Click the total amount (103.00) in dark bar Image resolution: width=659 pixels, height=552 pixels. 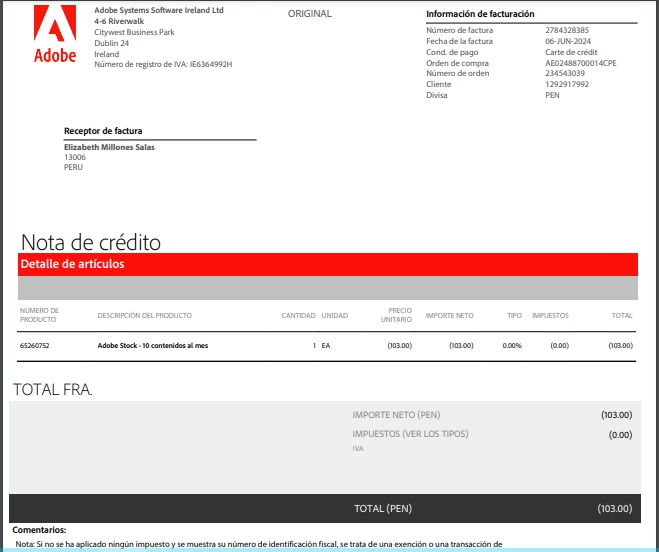pyautogui.click(x=614, y=509)
